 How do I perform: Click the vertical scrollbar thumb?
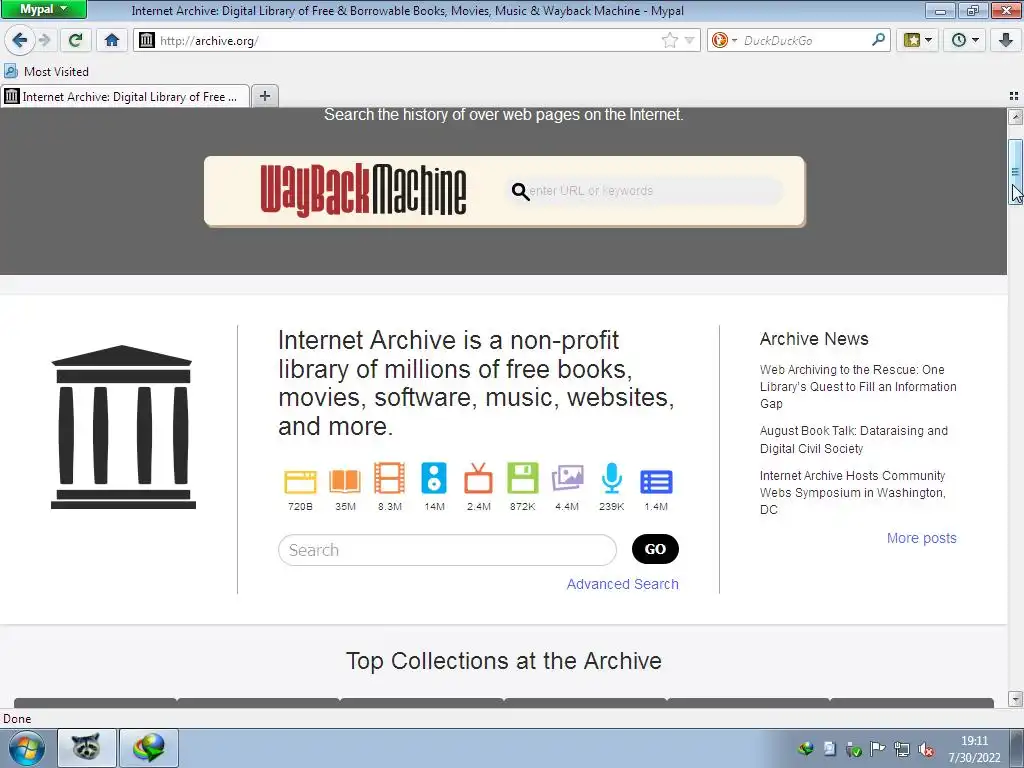[x=1015, y=172]
